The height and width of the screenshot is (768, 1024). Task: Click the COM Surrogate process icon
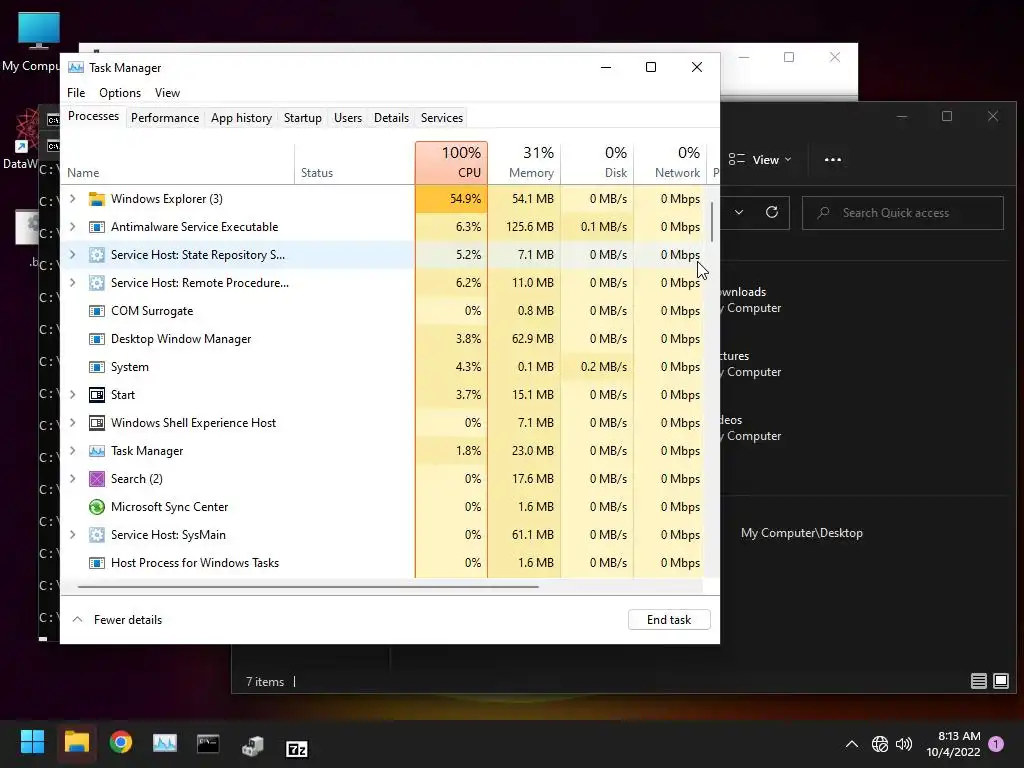coord(97,312)
